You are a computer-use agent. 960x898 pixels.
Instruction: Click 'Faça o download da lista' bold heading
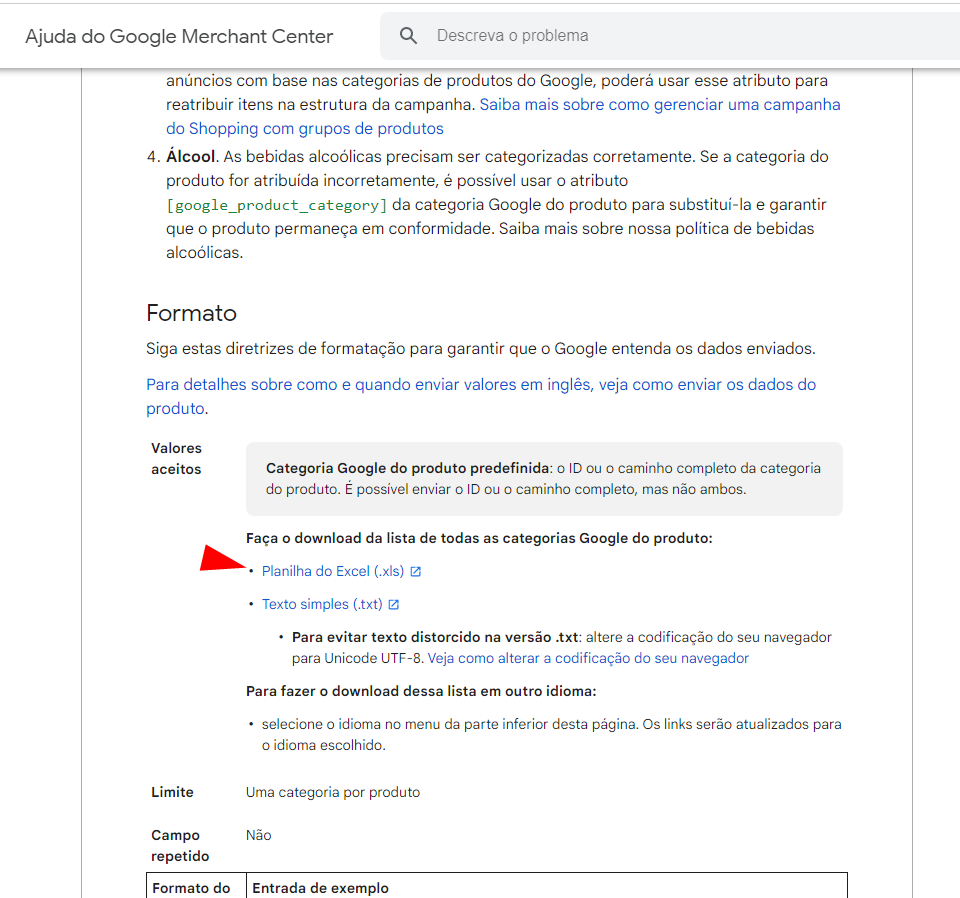(x=479, y=538)
